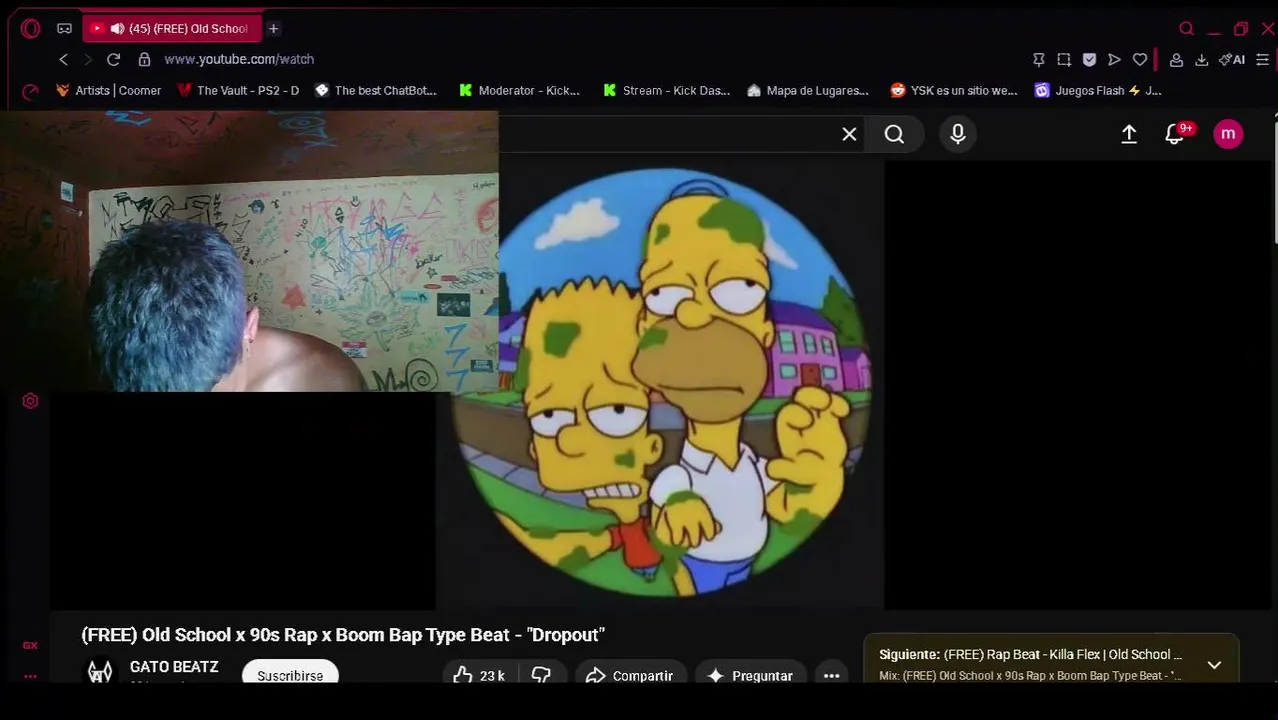
Task: Open 'The Vault - PS2 - D' bookmark
Action: click(238, 91)
